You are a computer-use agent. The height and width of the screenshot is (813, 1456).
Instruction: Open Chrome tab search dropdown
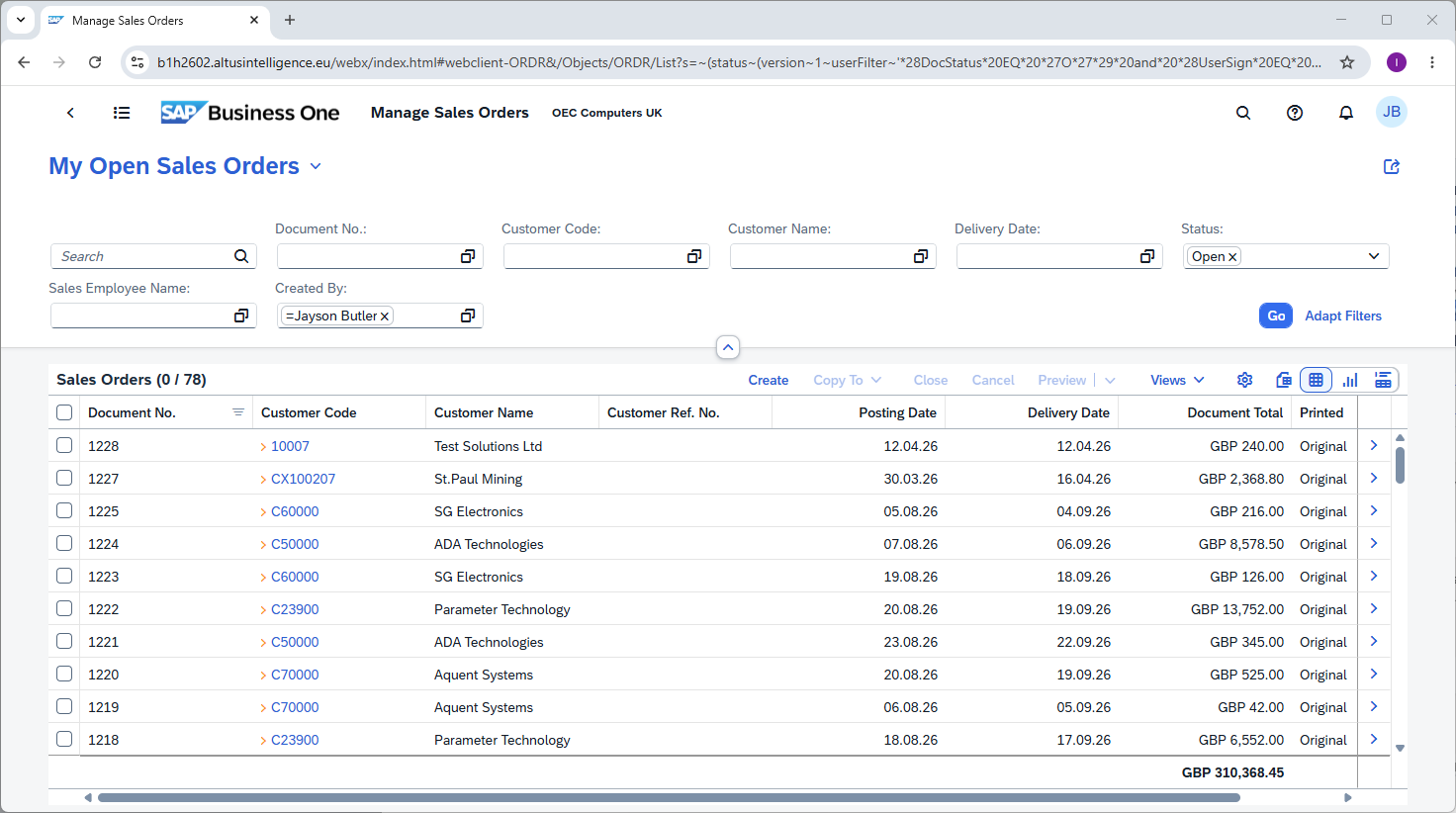(x=21, y=20)
